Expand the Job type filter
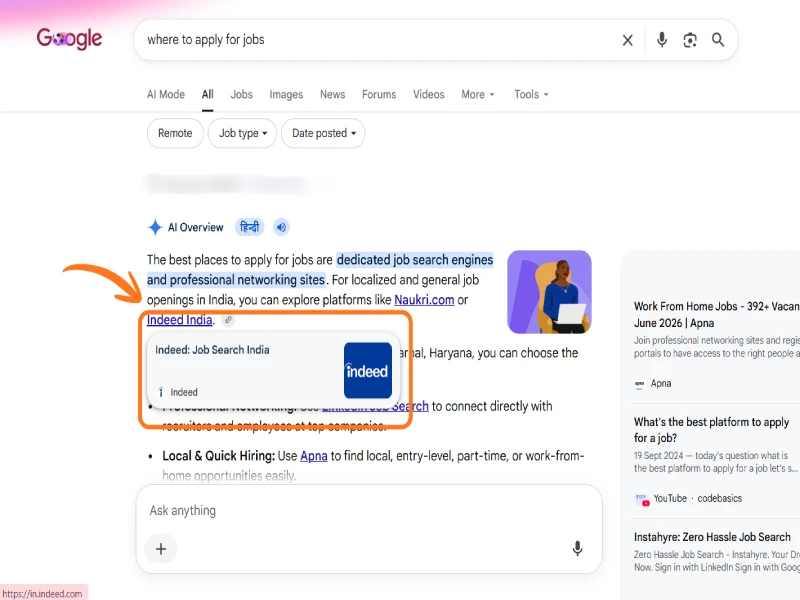This screenshot has width=800, height=600. (242, 133)
